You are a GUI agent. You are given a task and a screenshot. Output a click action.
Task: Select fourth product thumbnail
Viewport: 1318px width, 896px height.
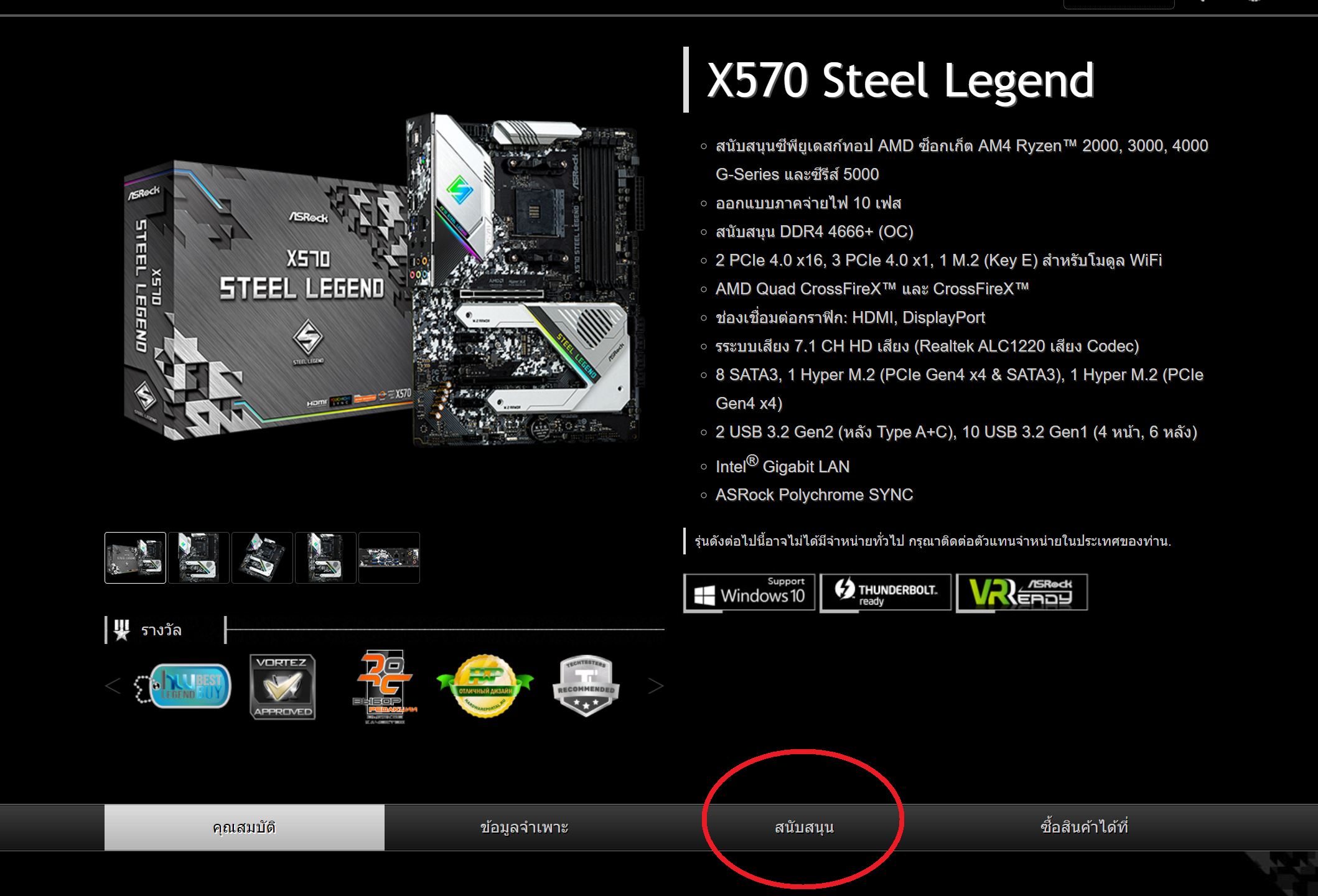click(325, 558)
